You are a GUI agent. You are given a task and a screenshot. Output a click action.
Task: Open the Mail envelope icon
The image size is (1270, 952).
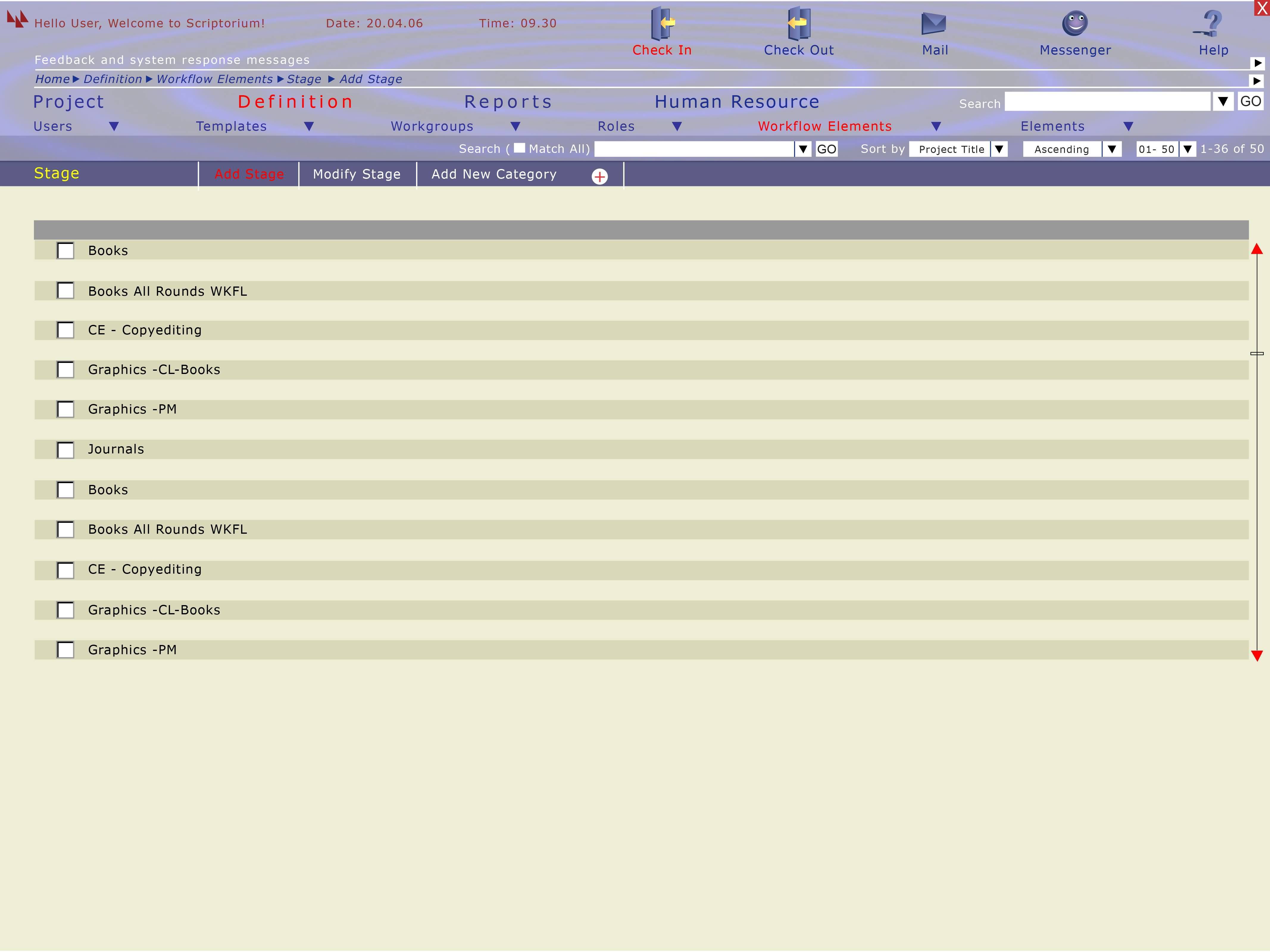click(934, 24)
